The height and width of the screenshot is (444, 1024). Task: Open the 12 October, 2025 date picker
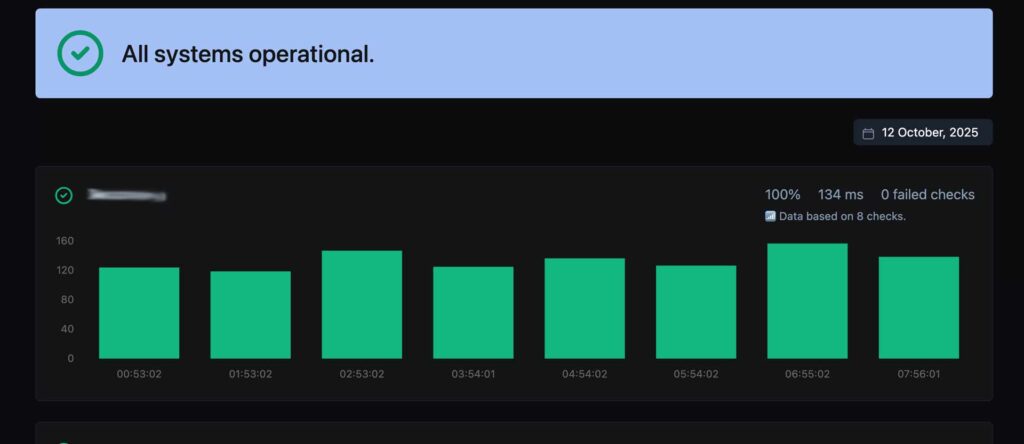pyautogui.click(x=923, y=133)
